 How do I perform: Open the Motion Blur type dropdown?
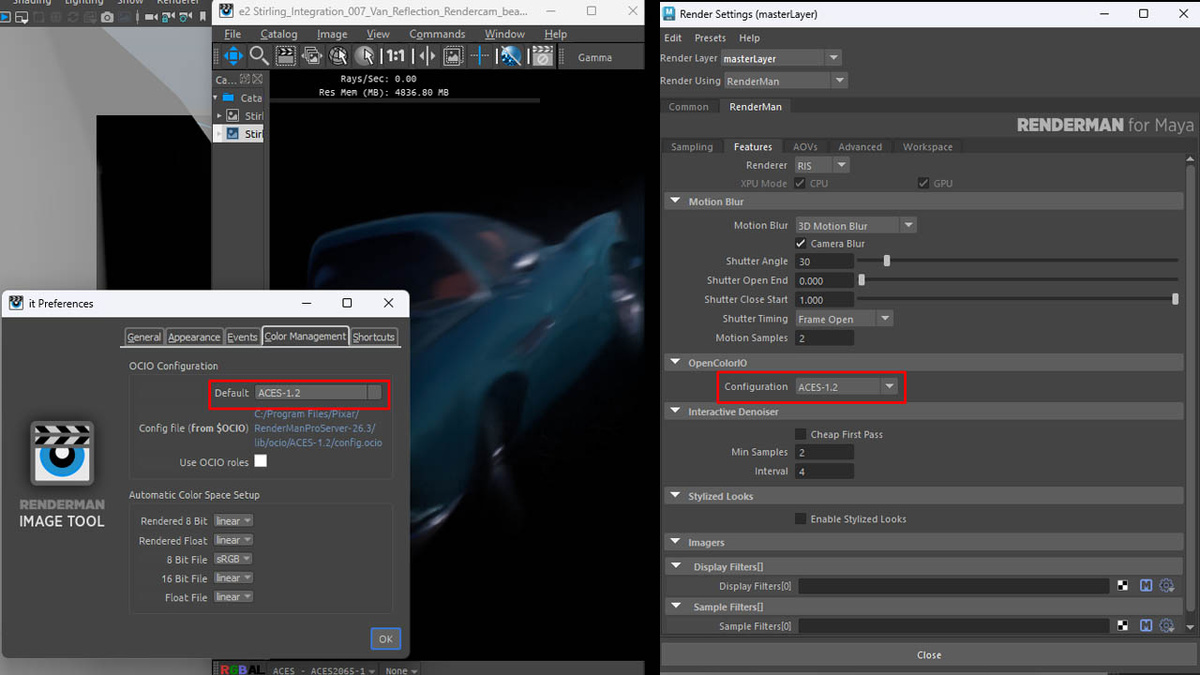(x=855, y=225)
